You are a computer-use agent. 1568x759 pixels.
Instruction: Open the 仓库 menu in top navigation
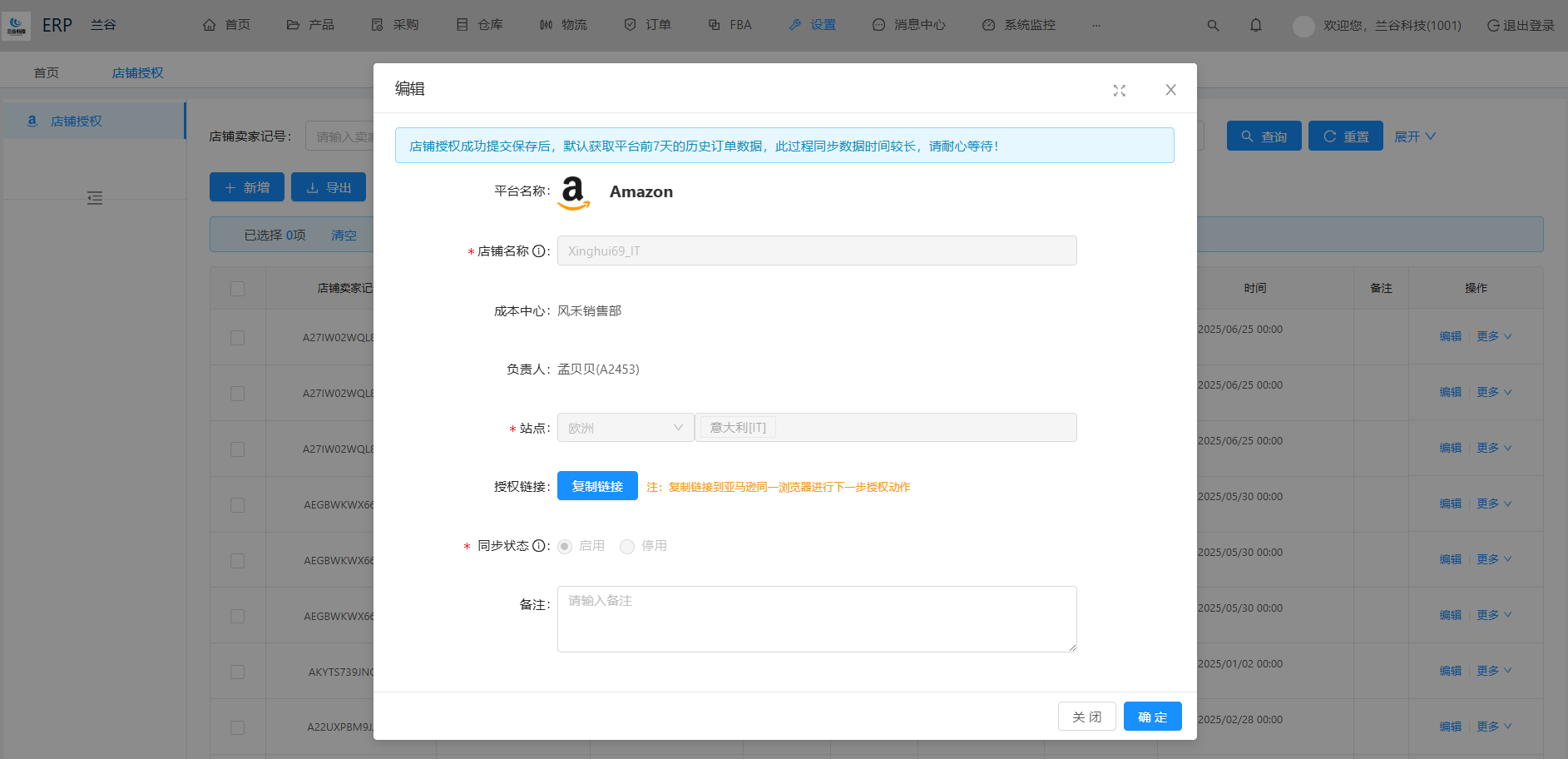pyautogui.click(x=480, y=25)
